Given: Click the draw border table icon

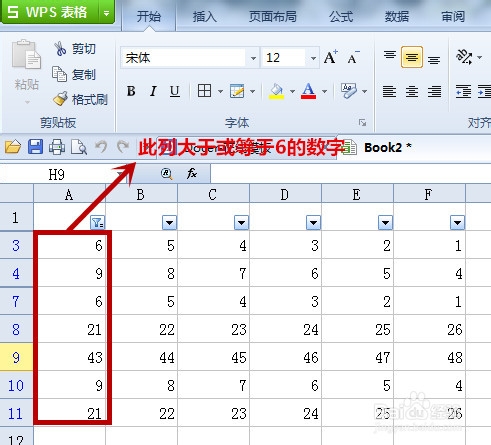Looking at the screenshot, I should coord(237,91).
